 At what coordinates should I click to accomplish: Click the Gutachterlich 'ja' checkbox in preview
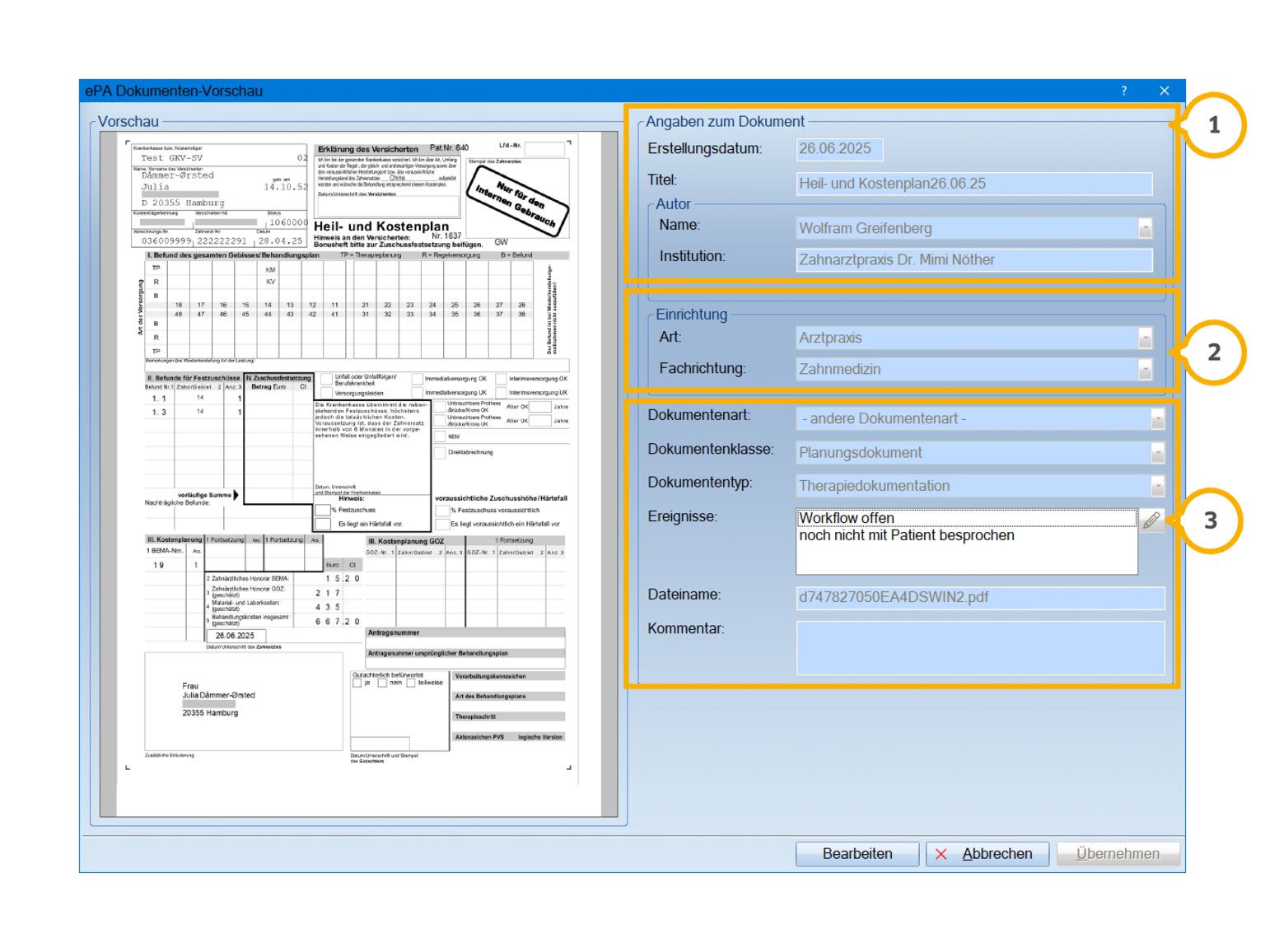(357, 683)
